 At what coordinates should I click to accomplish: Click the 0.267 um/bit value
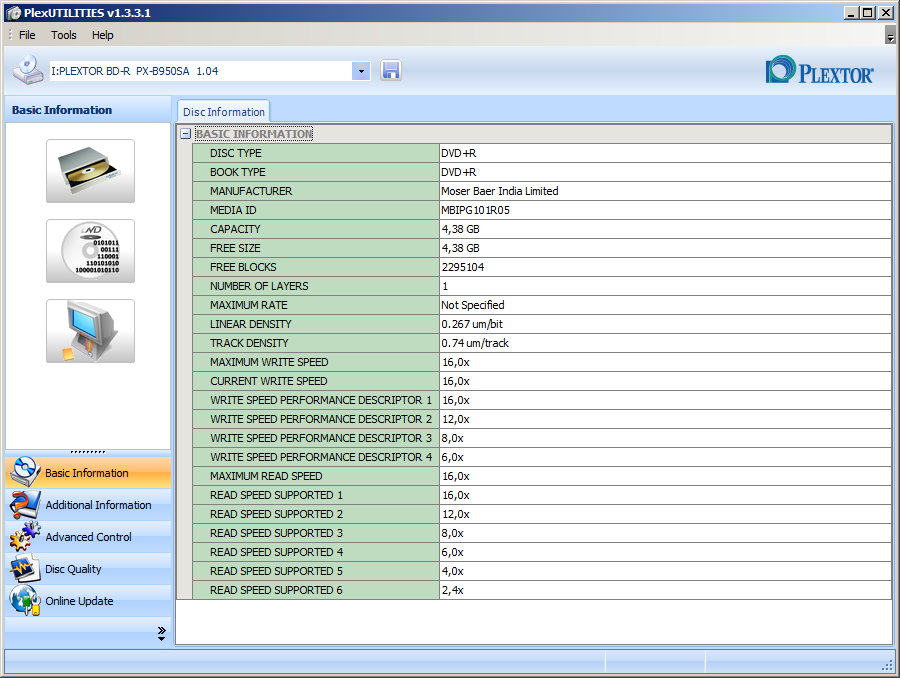click(x=472, y=324)
